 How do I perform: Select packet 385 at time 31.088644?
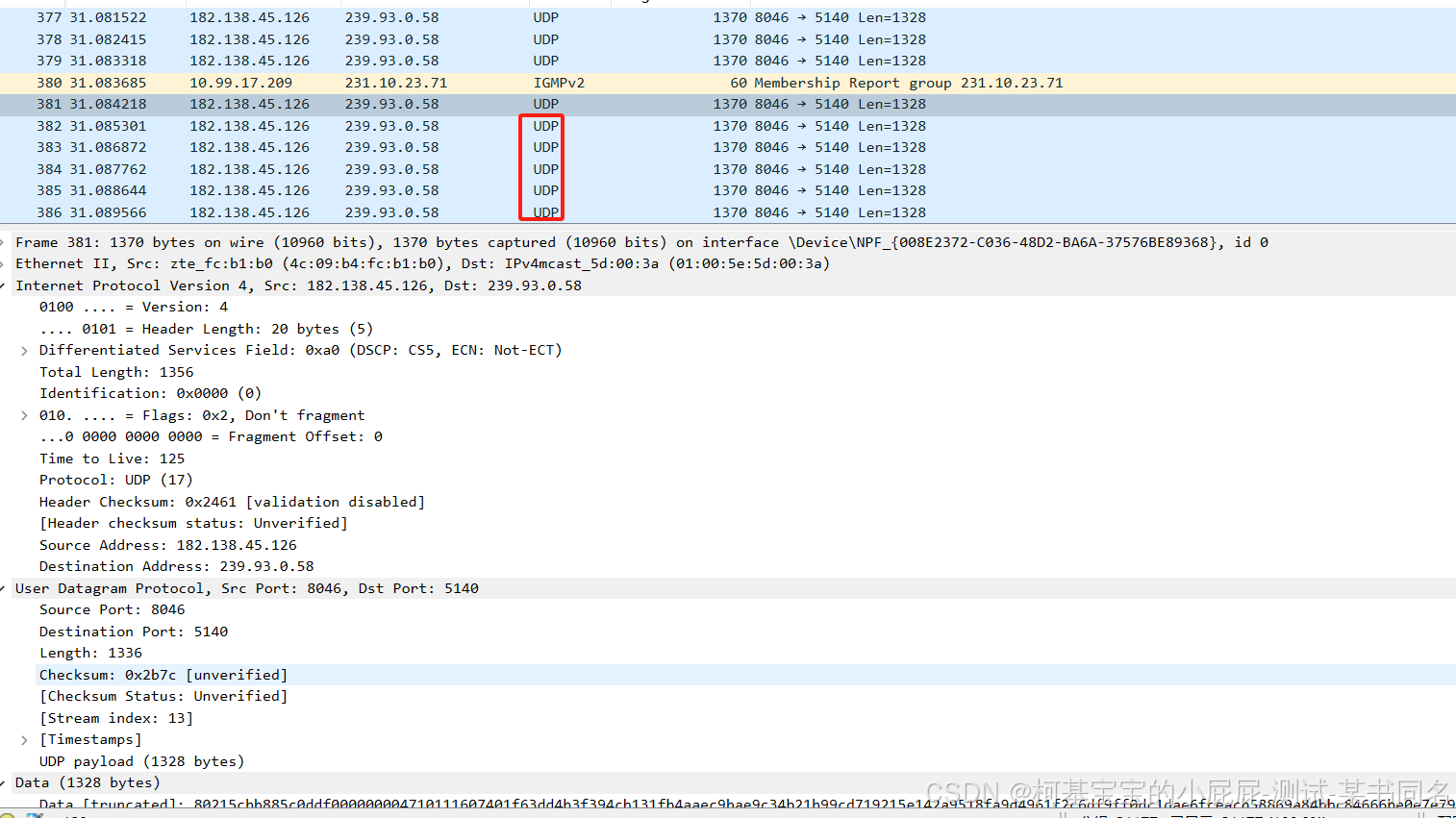[x=728, y=190]
